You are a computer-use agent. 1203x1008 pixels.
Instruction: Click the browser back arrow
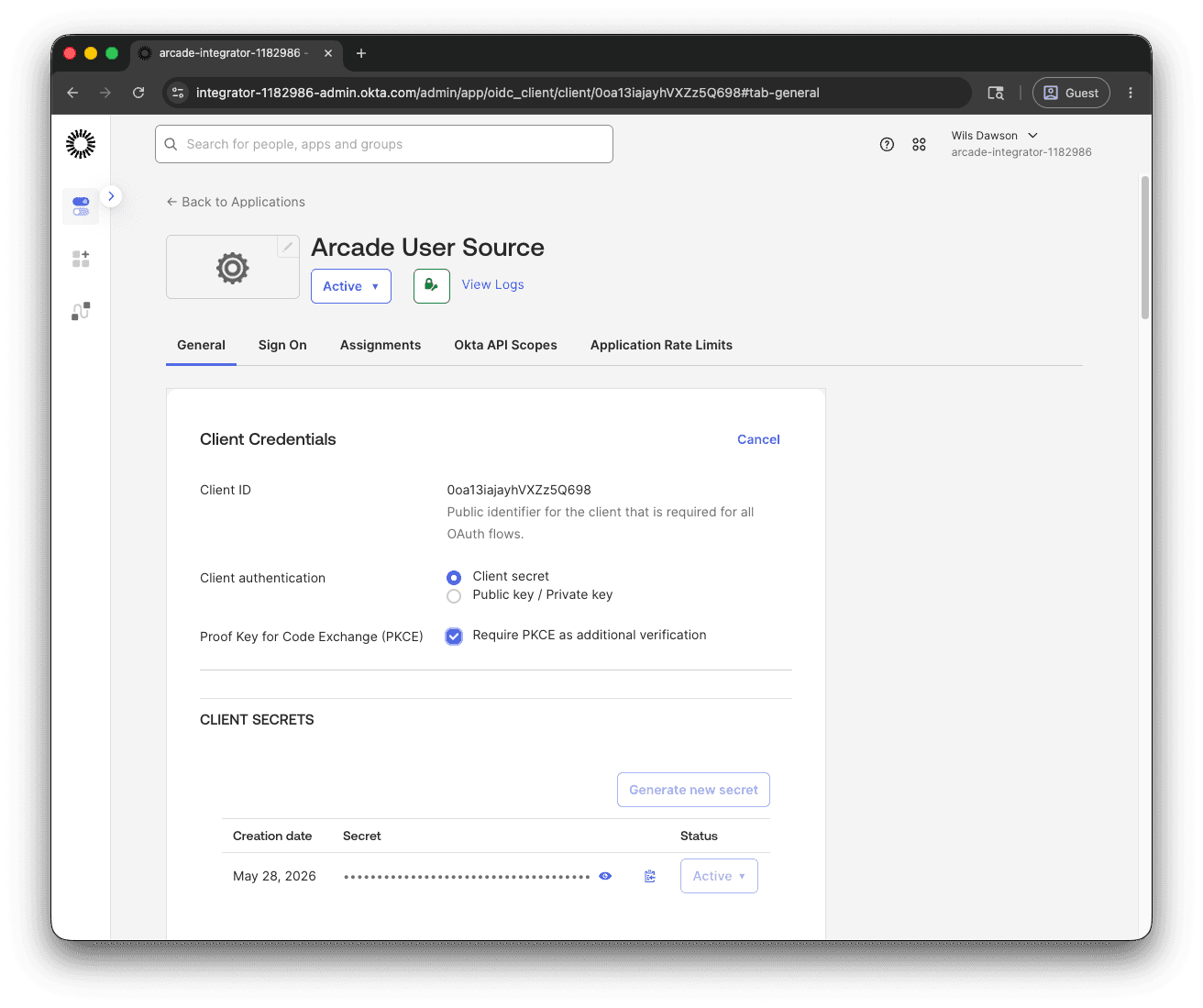tap(72, 93)
